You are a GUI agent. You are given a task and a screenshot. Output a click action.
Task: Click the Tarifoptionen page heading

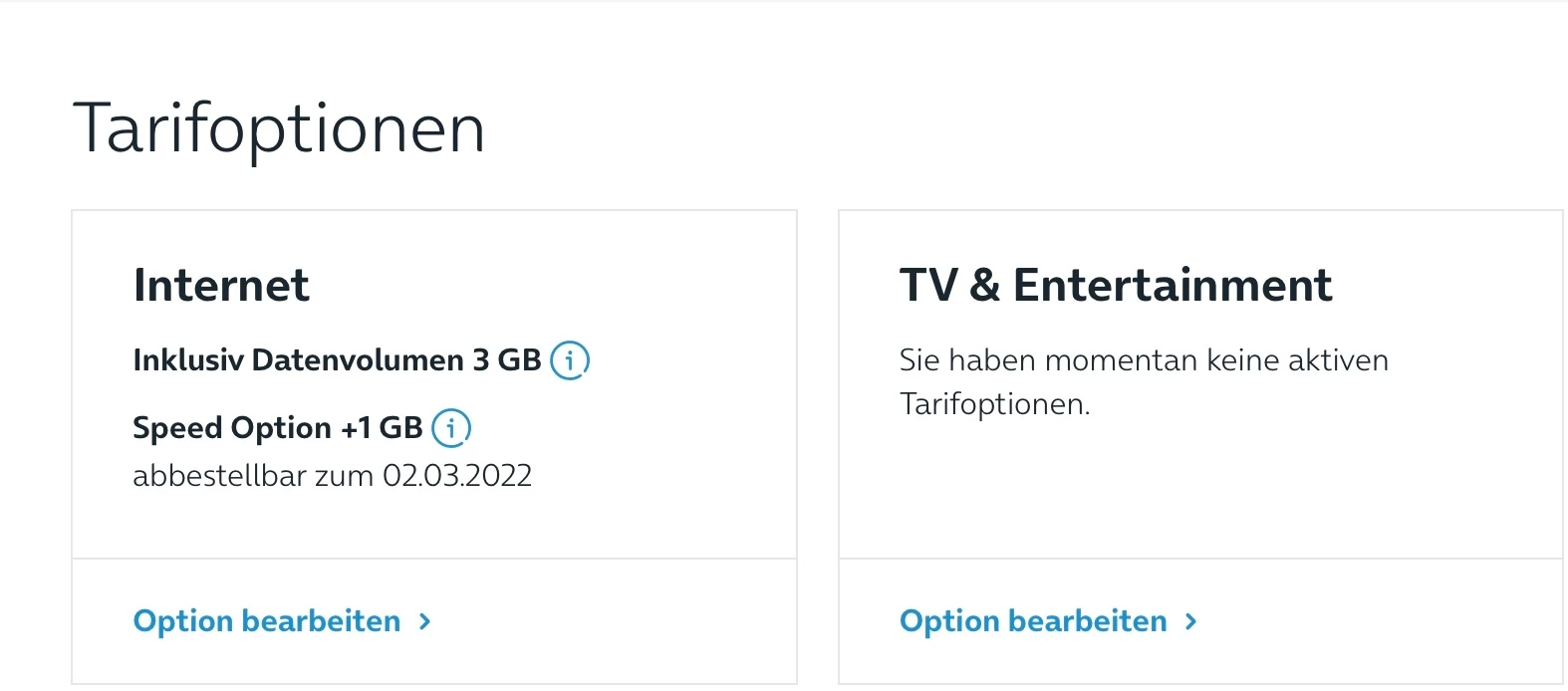279,128
